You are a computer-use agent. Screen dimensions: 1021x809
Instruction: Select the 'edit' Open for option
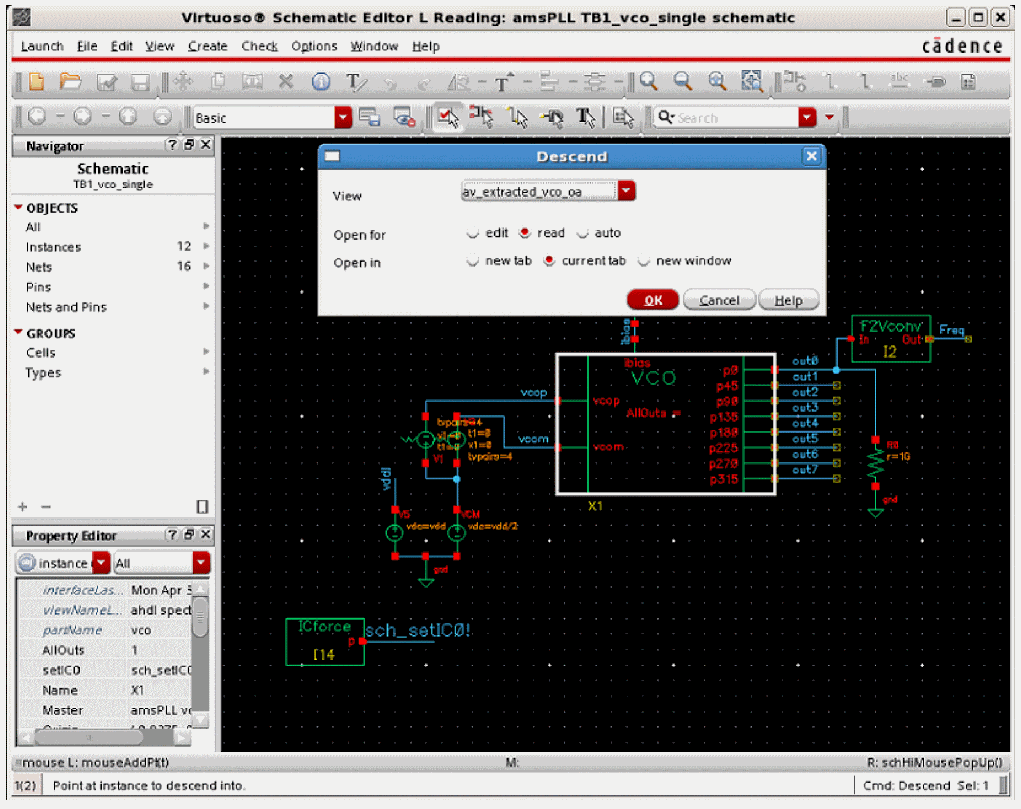point(473,234)
